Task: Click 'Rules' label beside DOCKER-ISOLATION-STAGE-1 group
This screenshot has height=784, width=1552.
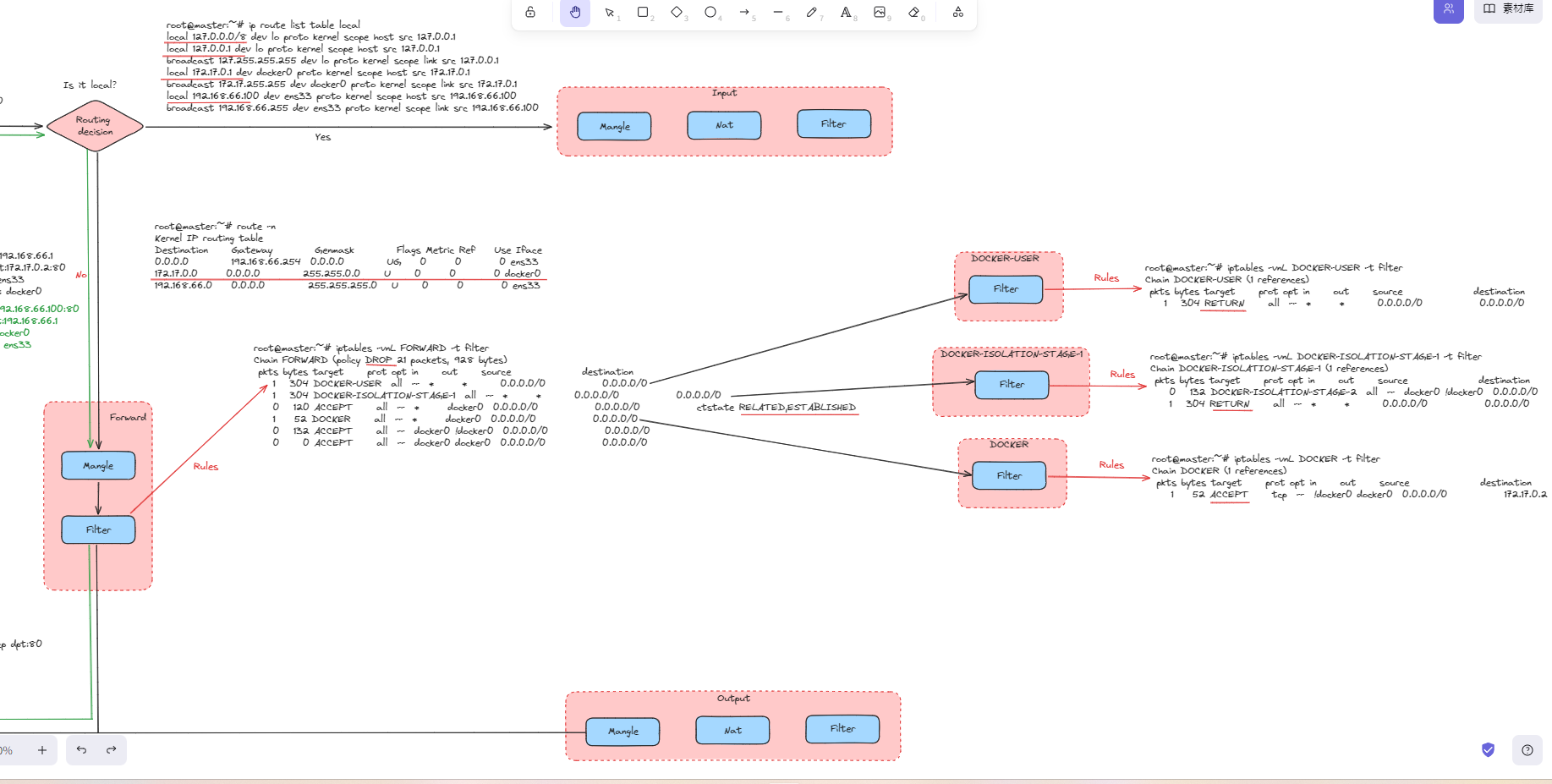Action: coord(1122,375)
